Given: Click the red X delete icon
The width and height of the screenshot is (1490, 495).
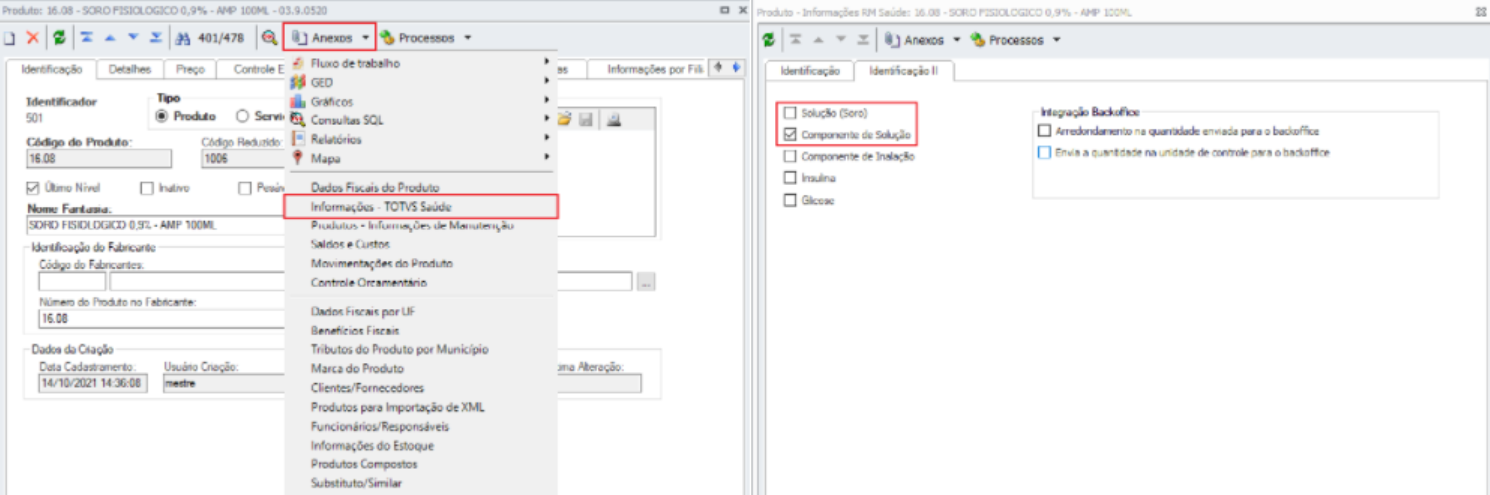Looking at the screenshot, I should tap(32, 38).
